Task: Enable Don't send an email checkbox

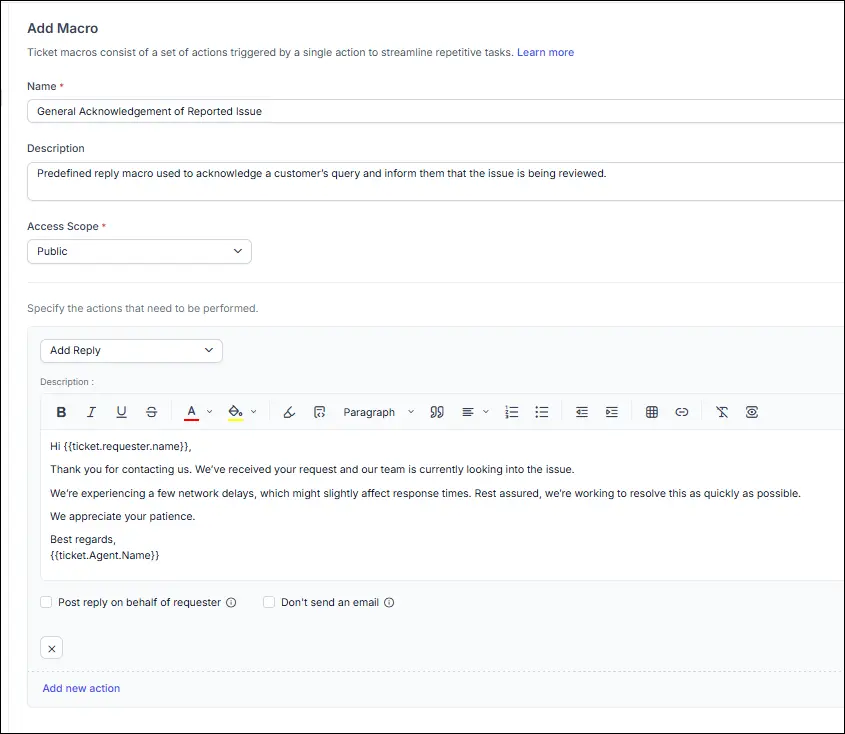Action: pyautogui.click(x=269, y=602)
